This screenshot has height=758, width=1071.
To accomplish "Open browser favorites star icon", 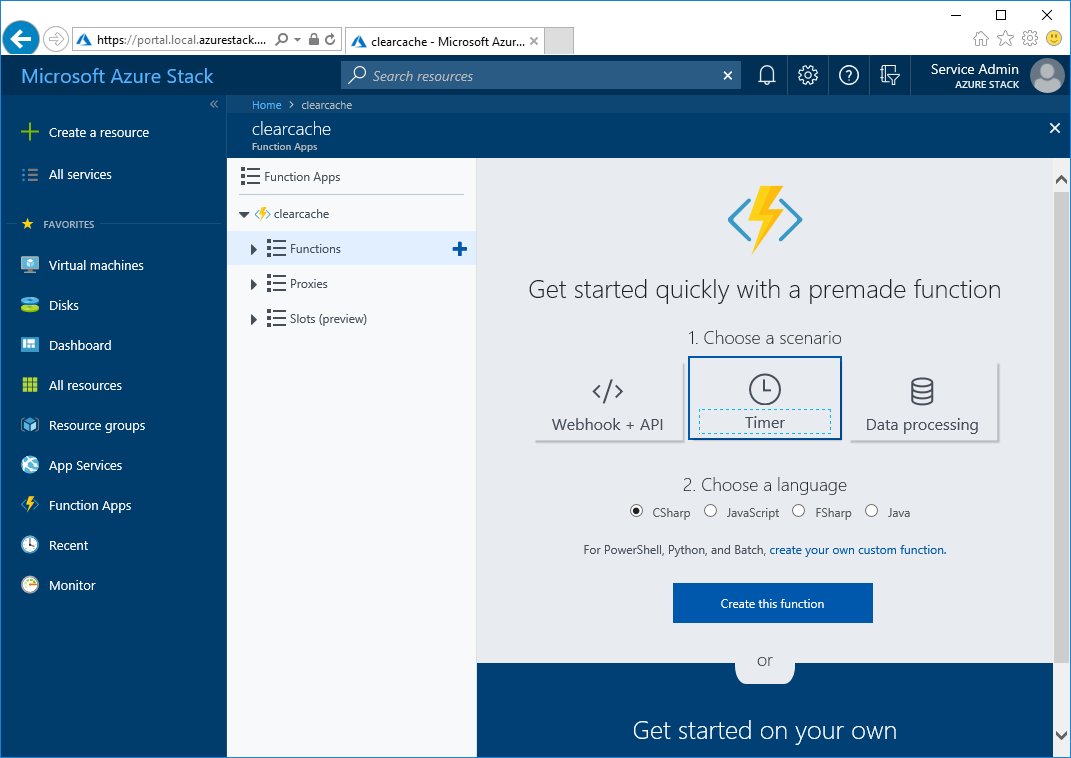I will [1005, 38].
